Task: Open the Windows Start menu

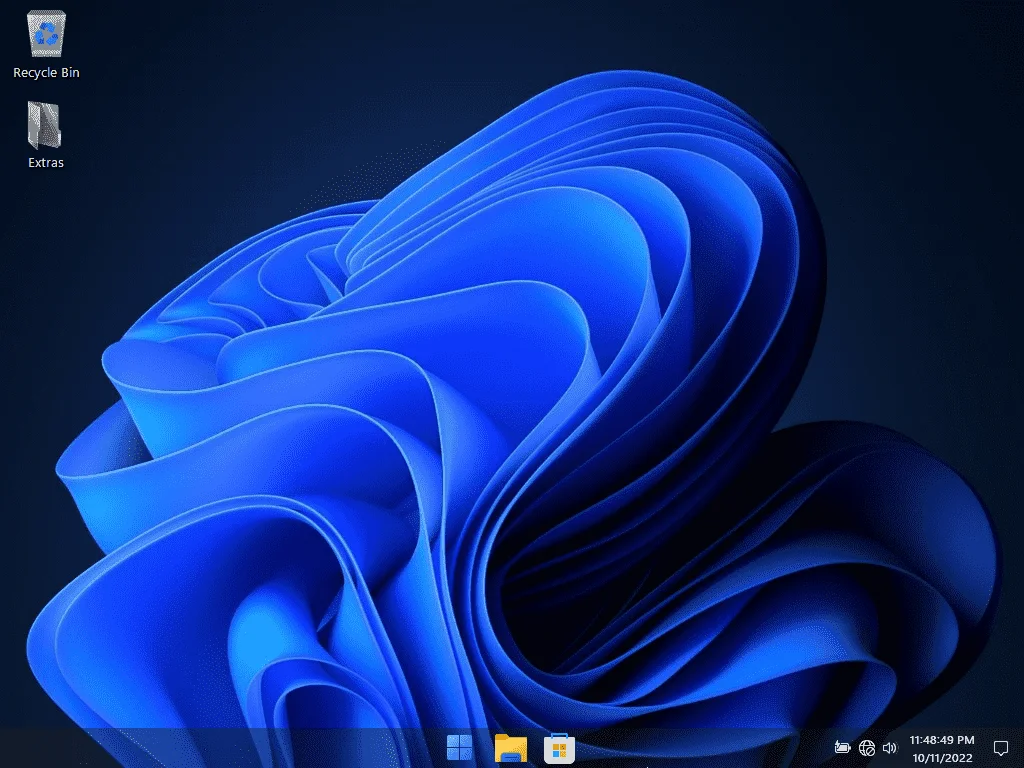Action: pyautogui.click(x=460, y=748)
